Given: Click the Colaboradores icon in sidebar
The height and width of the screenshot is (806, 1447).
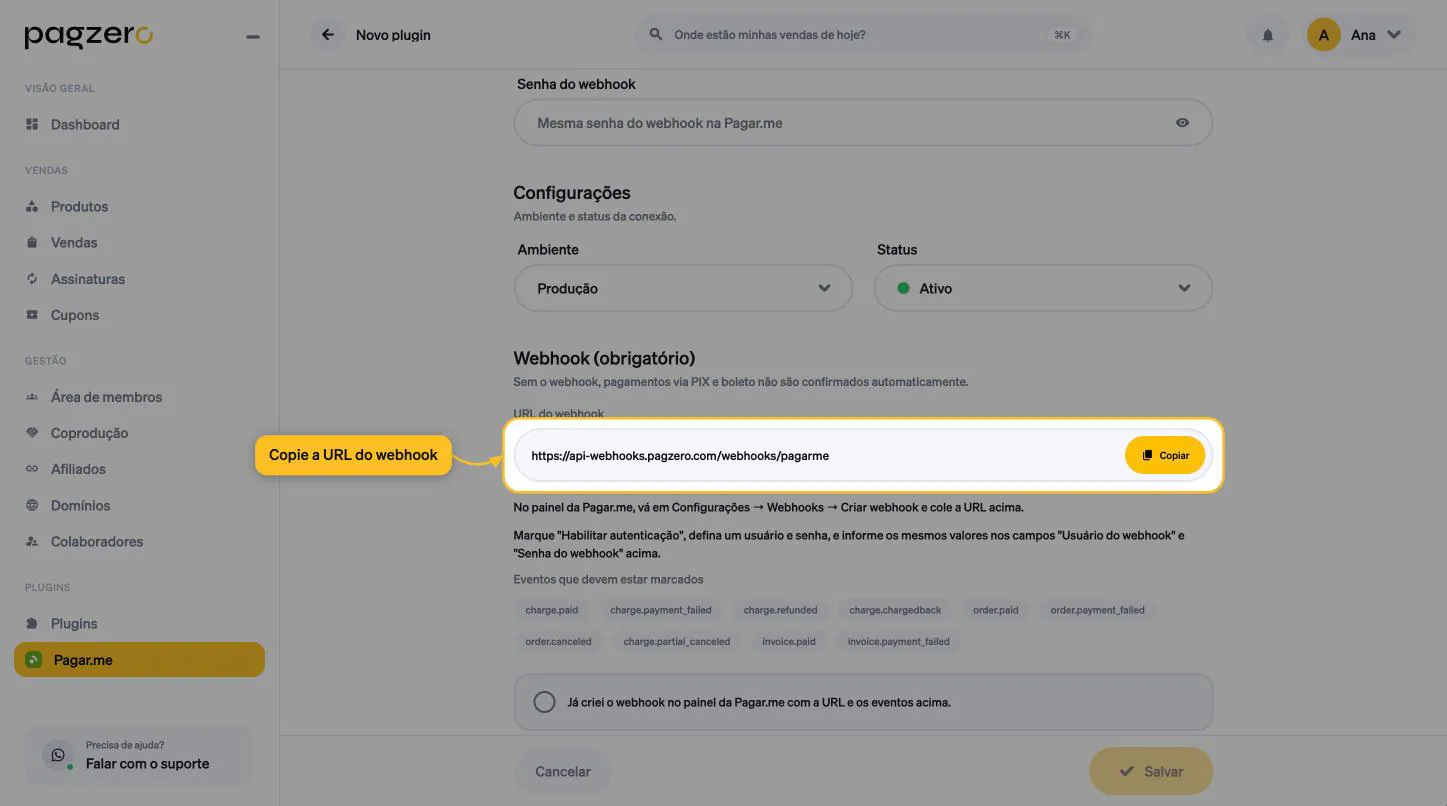Looking at the screenshot, I should [x=32, y=541].
